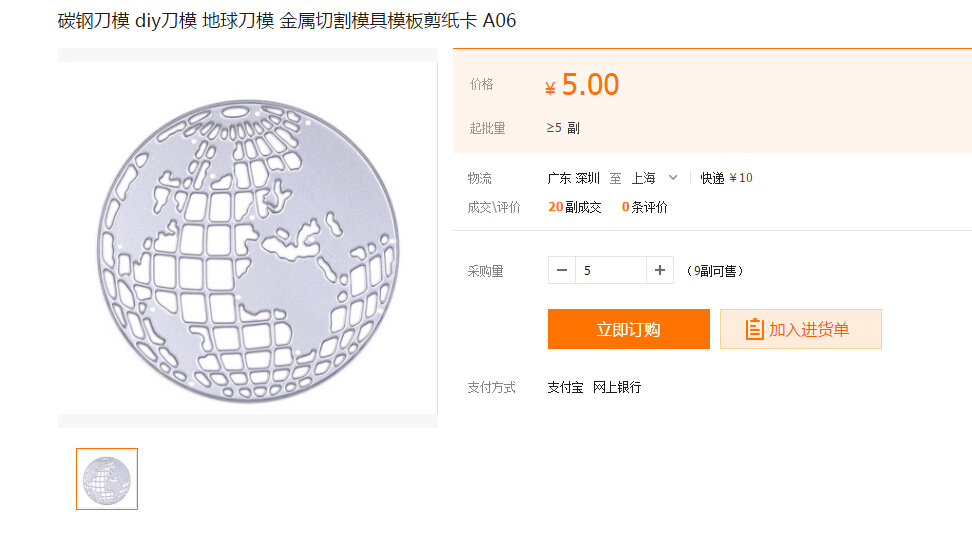Click the 9副可售 stock availability text
Viewport: 972px width, 534px height.
(714, 270)
